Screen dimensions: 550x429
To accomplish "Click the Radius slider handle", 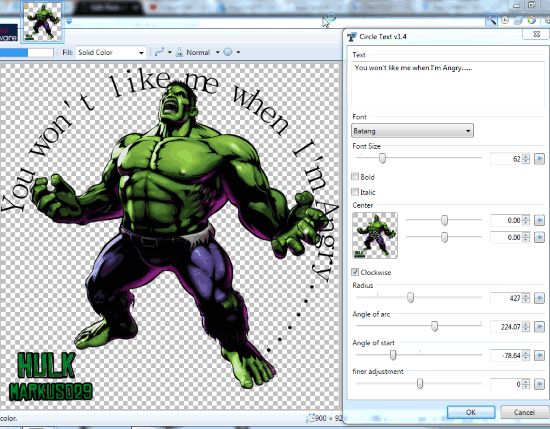I will (x=410, y=297).
